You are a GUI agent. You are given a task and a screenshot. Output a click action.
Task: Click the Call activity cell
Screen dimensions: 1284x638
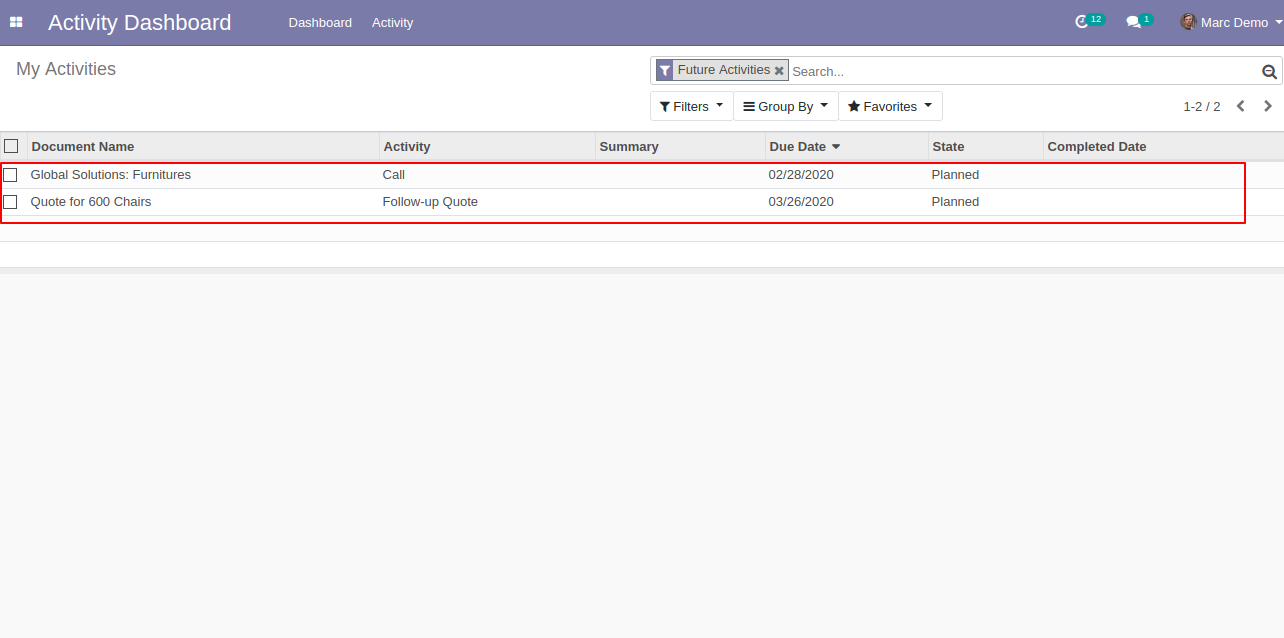pyautogui.click(x=394, y=175)
